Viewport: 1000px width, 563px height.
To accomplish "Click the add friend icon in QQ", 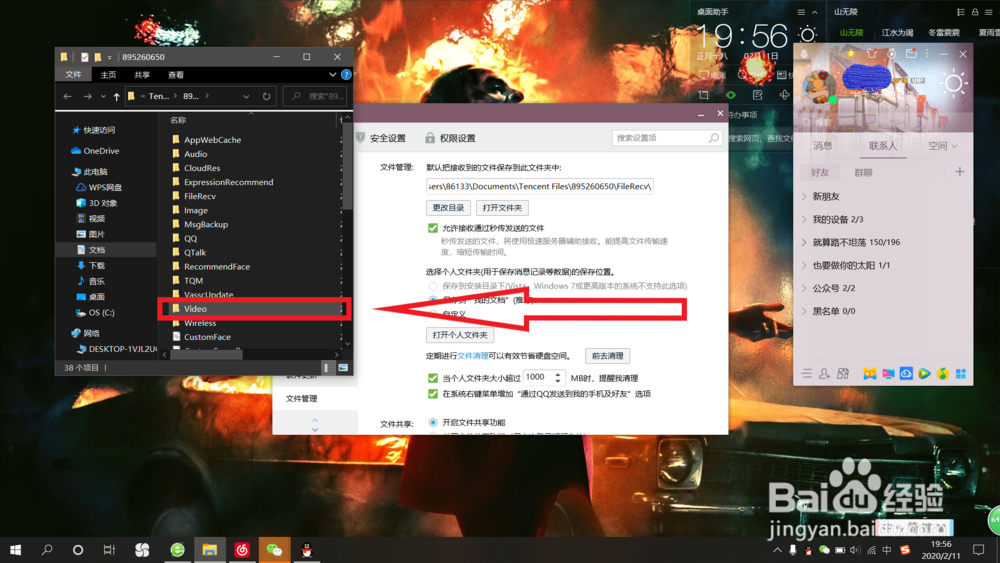I will click(x=825, y=374).
